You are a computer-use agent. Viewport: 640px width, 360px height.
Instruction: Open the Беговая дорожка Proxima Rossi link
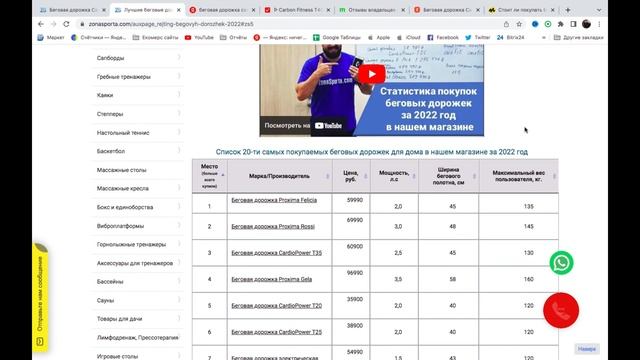click(x=273, y=227)
